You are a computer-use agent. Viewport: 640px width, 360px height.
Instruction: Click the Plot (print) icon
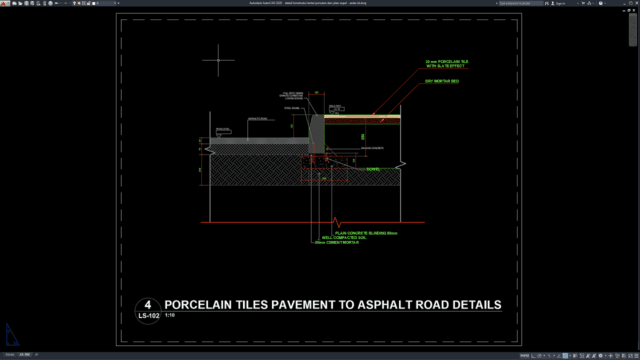pos(51,3)
